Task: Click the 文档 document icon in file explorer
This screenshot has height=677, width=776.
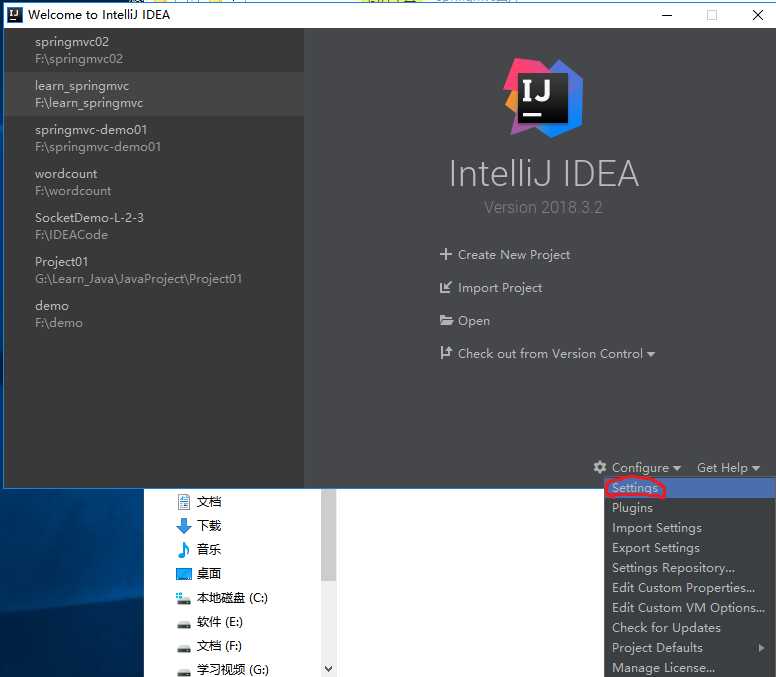Action: (x=184, y=502)
